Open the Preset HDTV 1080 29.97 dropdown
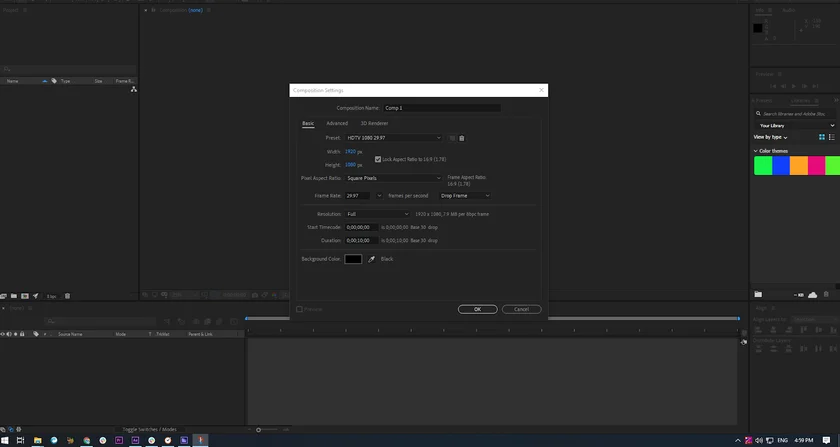 (x=393, y=138)
